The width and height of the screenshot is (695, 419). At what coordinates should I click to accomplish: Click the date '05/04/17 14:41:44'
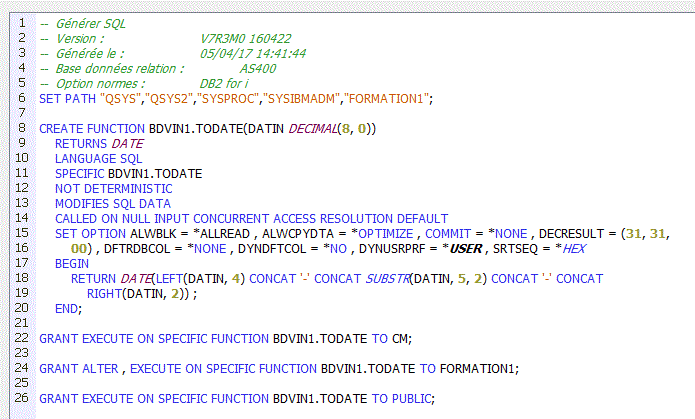click(x=253, y=54)
